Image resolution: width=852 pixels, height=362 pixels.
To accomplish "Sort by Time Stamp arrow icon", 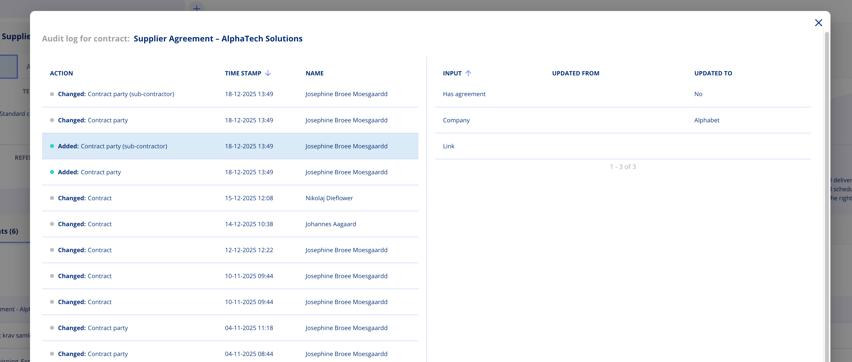I will coord(268,73).
